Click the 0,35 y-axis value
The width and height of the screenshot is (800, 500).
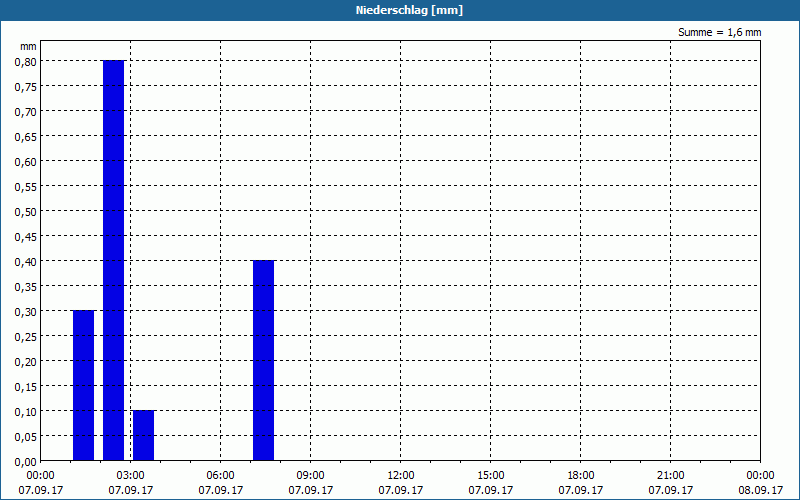[26, 286]
